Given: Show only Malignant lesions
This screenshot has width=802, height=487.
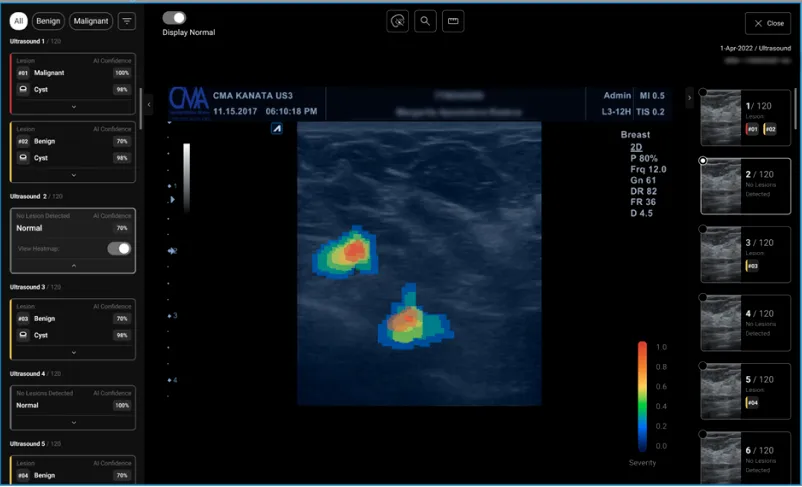Looking at the screenshot, I should point(90,20).
